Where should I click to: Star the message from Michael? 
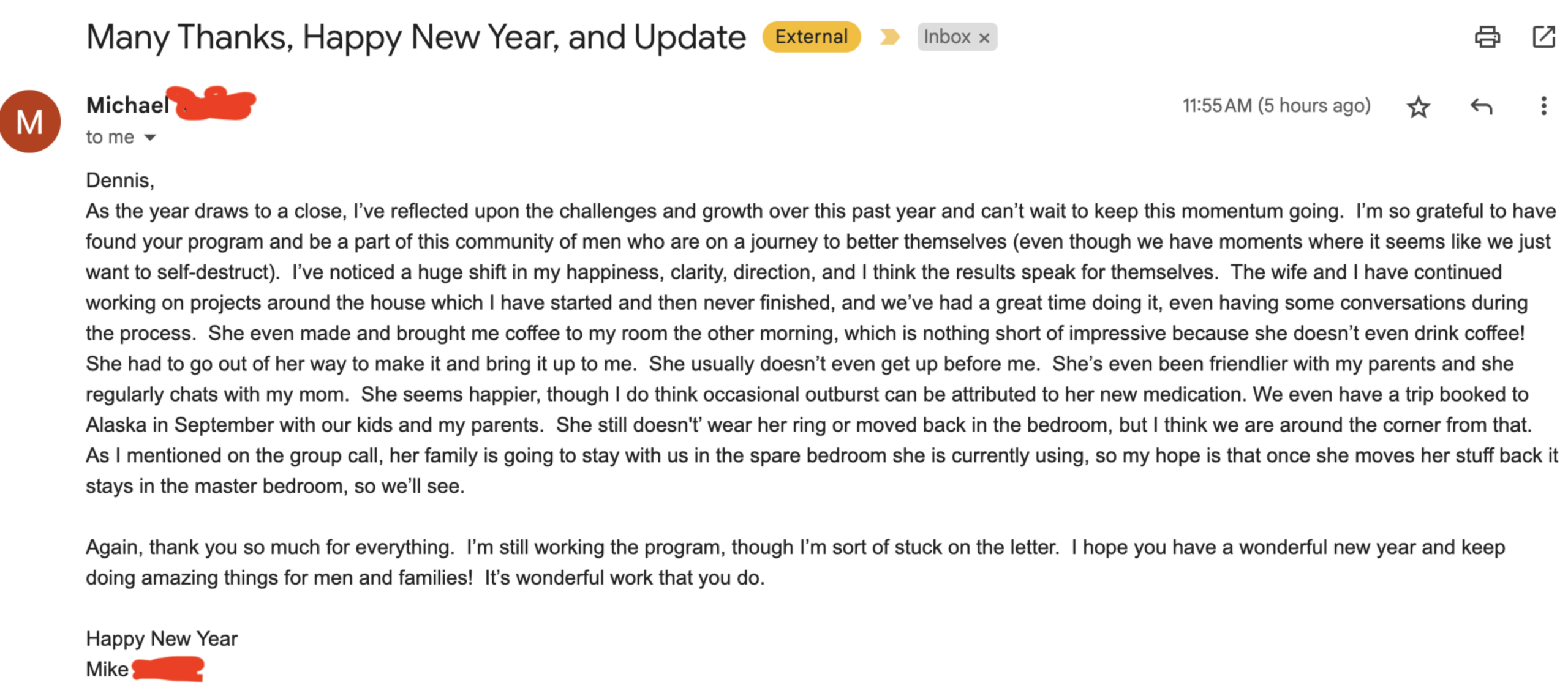point(1417,107)
